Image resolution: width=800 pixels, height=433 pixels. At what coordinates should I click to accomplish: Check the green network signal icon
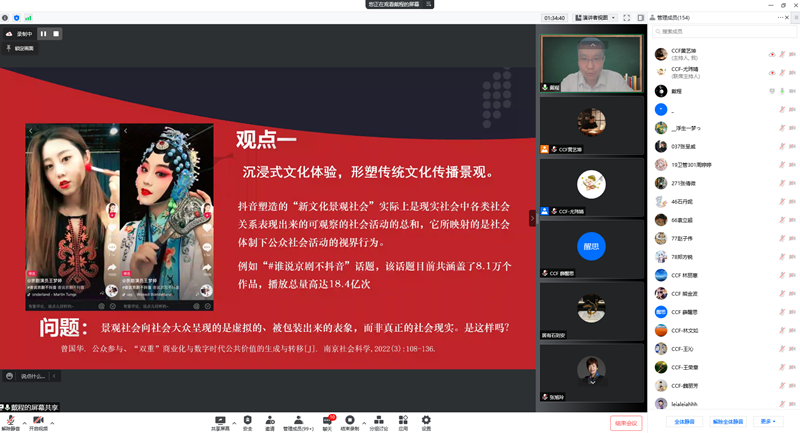(28, 18)
